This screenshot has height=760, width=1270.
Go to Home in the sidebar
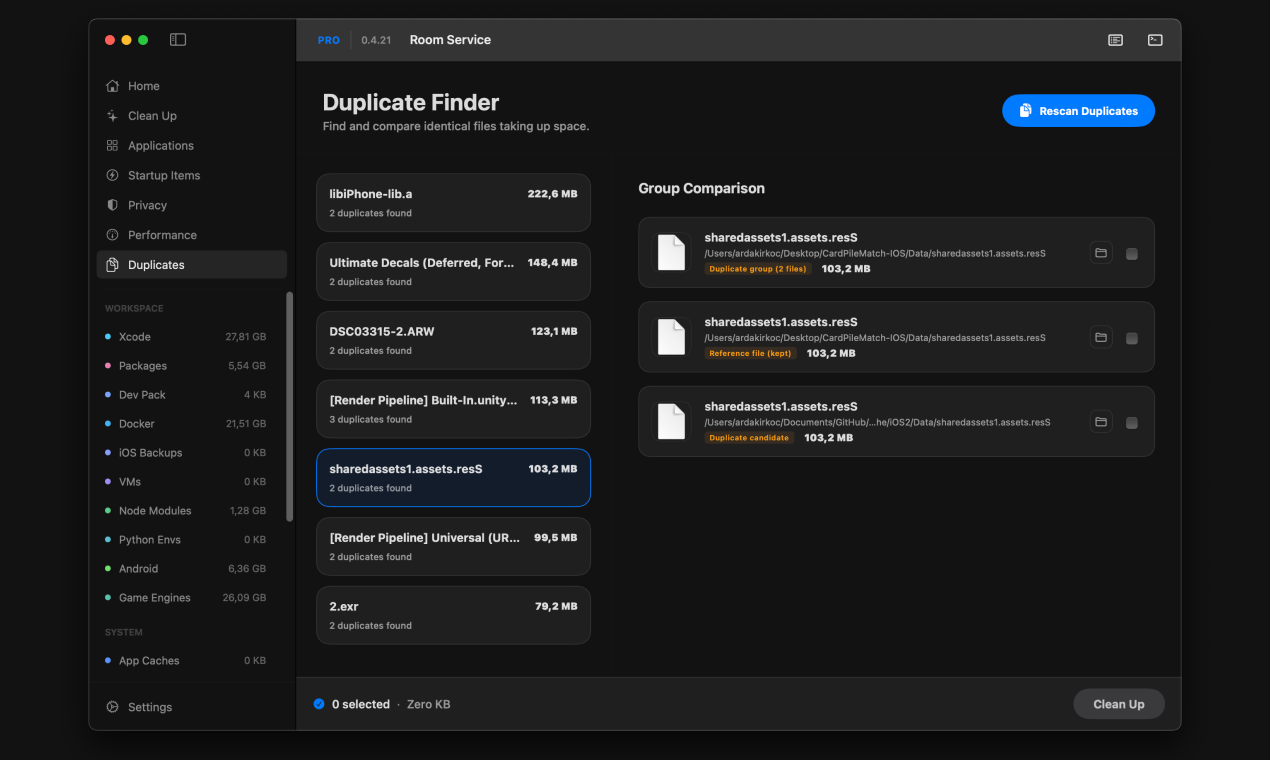click(143, 86)
